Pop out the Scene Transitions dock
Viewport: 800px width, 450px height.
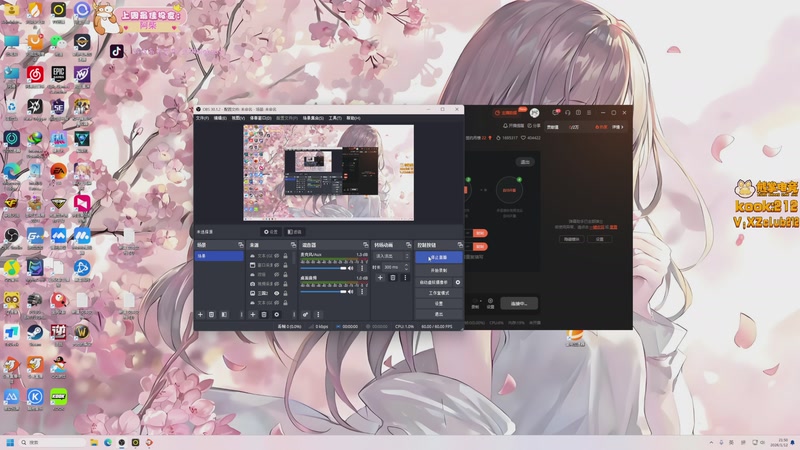click(x=408, y=245)
